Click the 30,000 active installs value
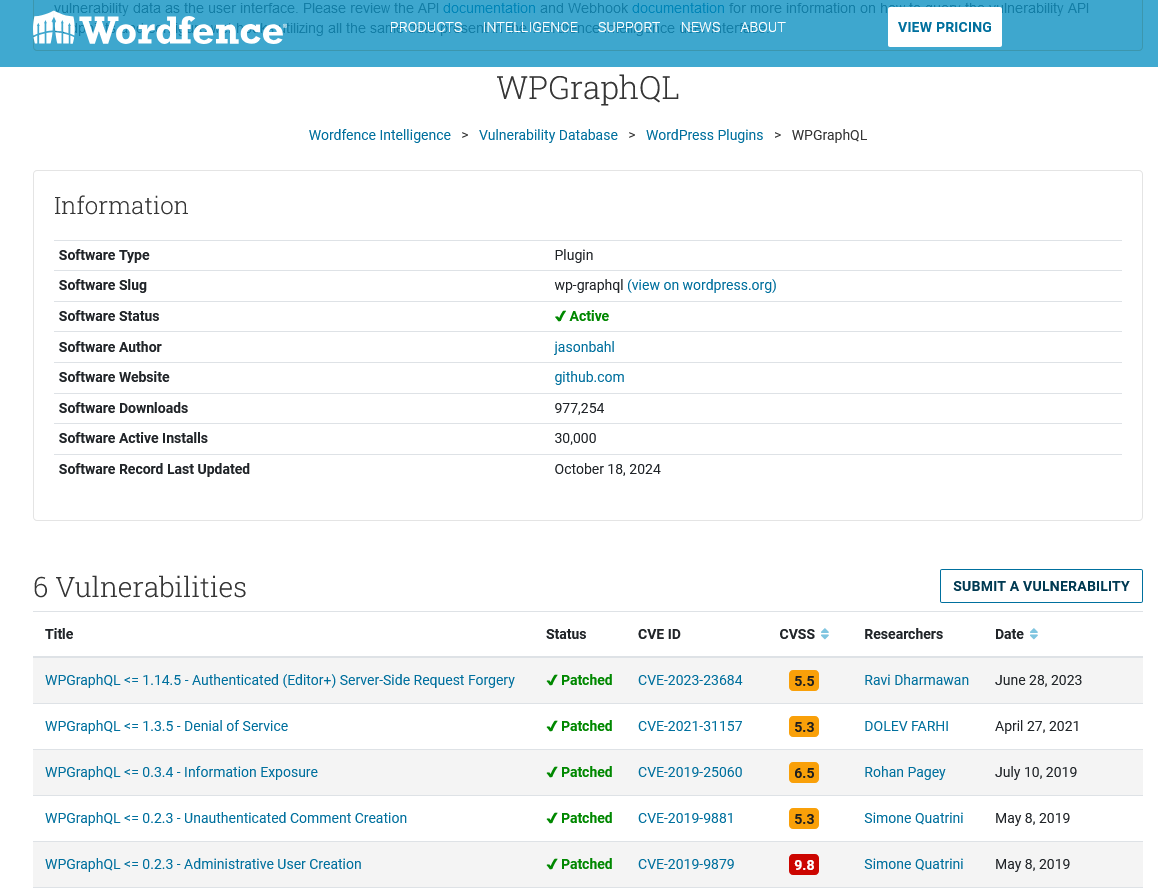Viewport: 1158px width, 894px height. [x=575, y=439]
